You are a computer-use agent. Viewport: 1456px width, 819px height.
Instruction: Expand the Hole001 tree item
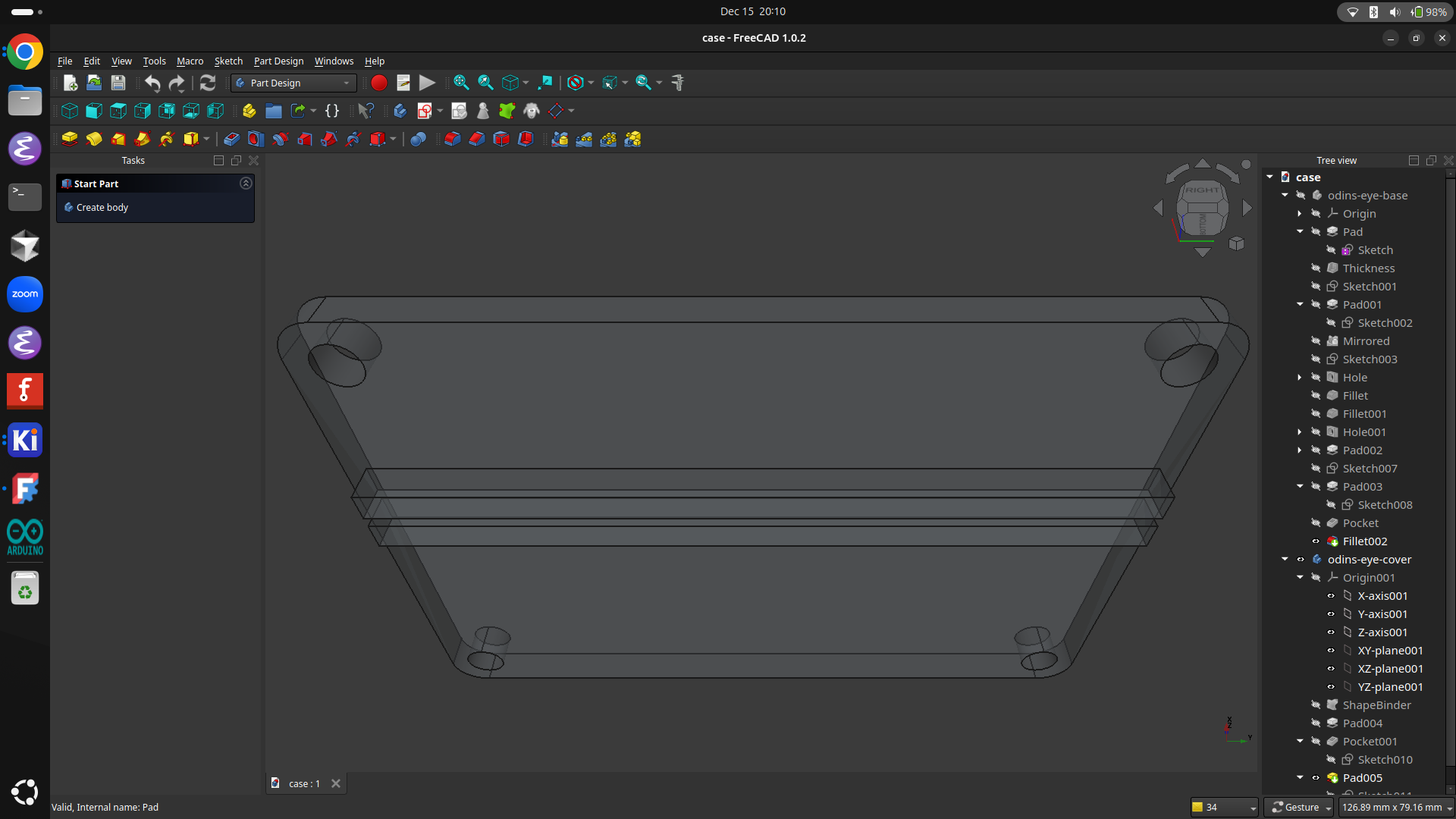[x=1300, y=432]
